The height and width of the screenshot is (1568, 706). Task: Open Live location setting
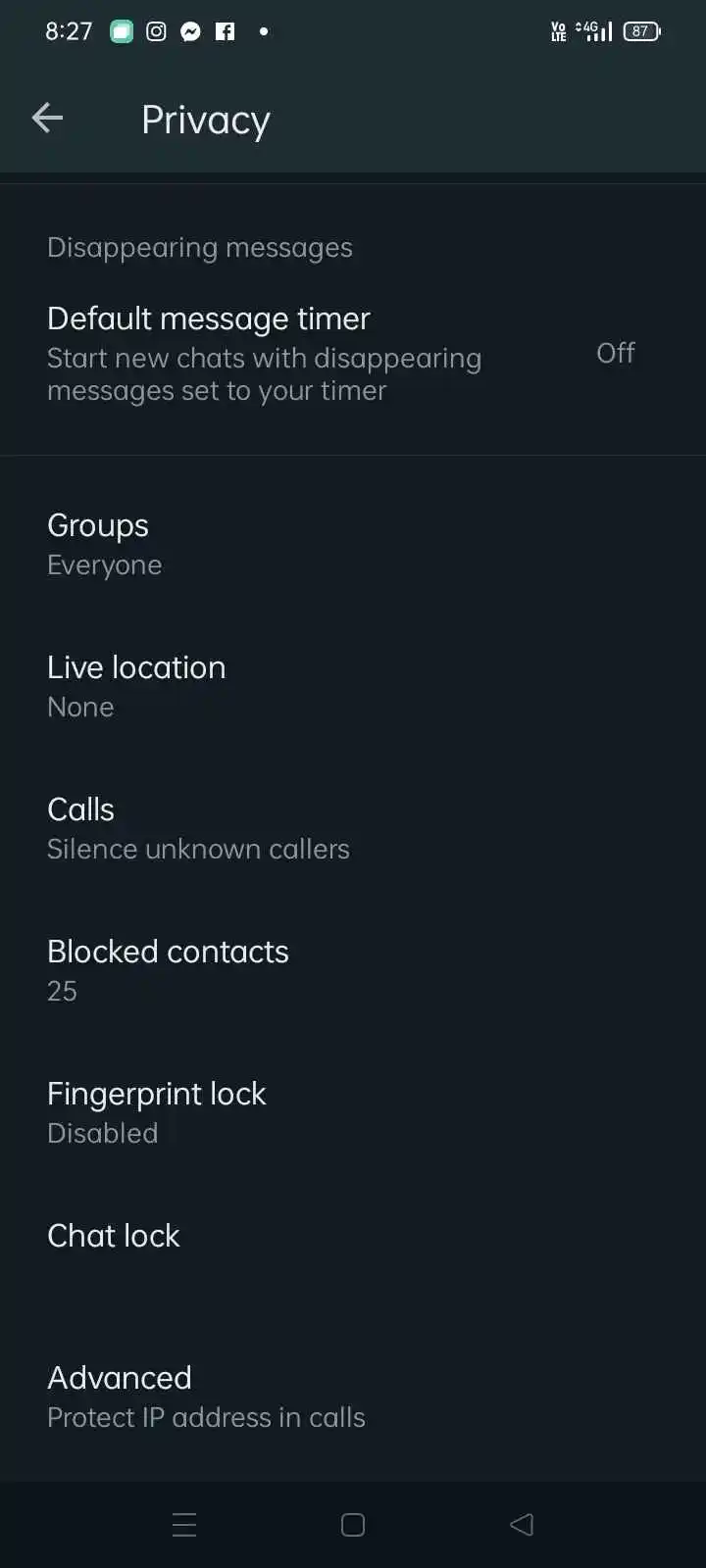136,686
